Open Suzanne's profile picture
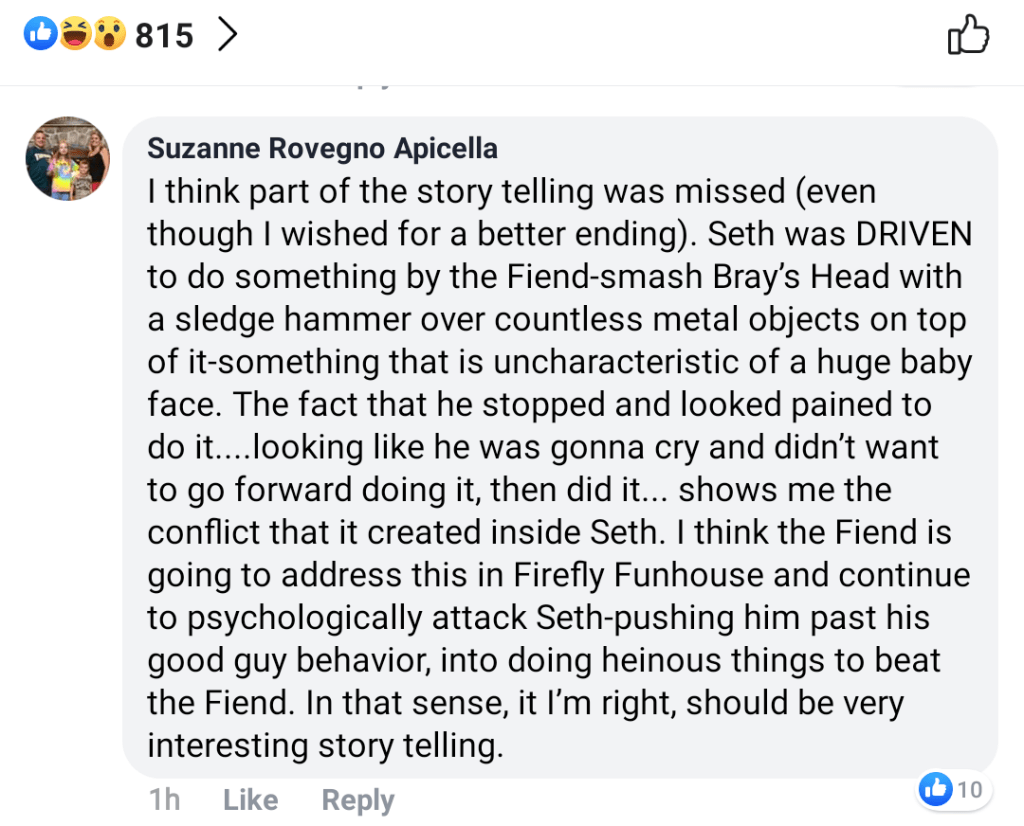This screenshot has width=1024, height=826. point(68,159)
